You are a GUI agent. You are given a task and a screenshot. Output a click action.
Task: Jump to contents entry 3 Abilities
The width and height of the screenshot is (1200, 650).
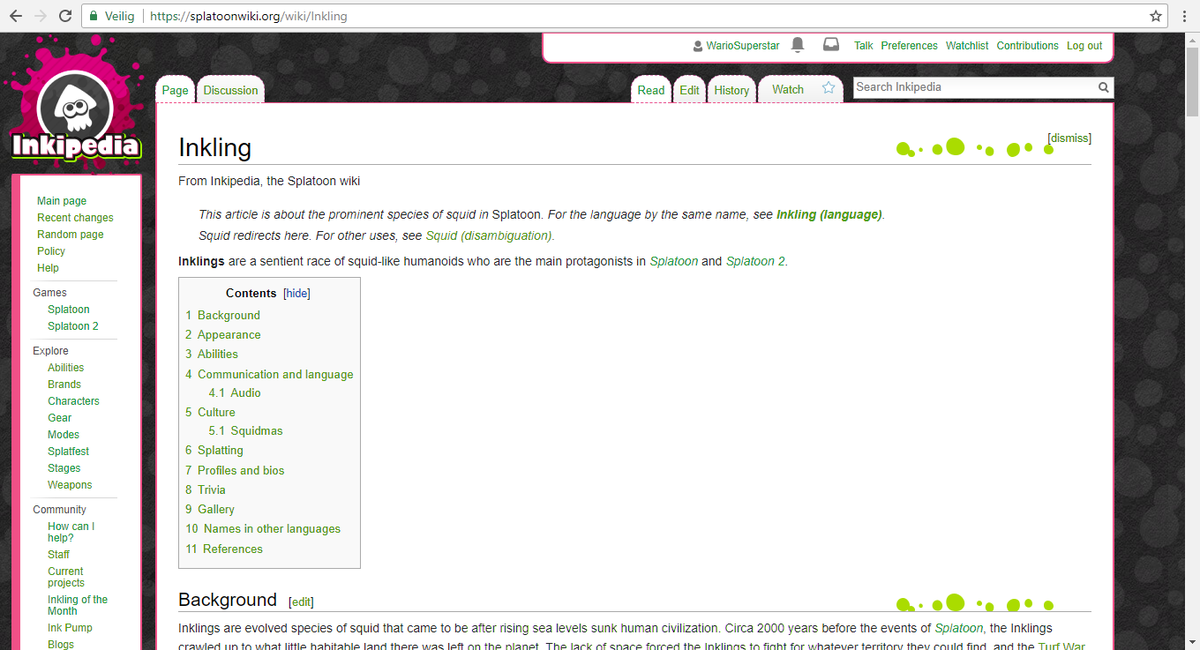pyautogui.click(x=211, y=354)
